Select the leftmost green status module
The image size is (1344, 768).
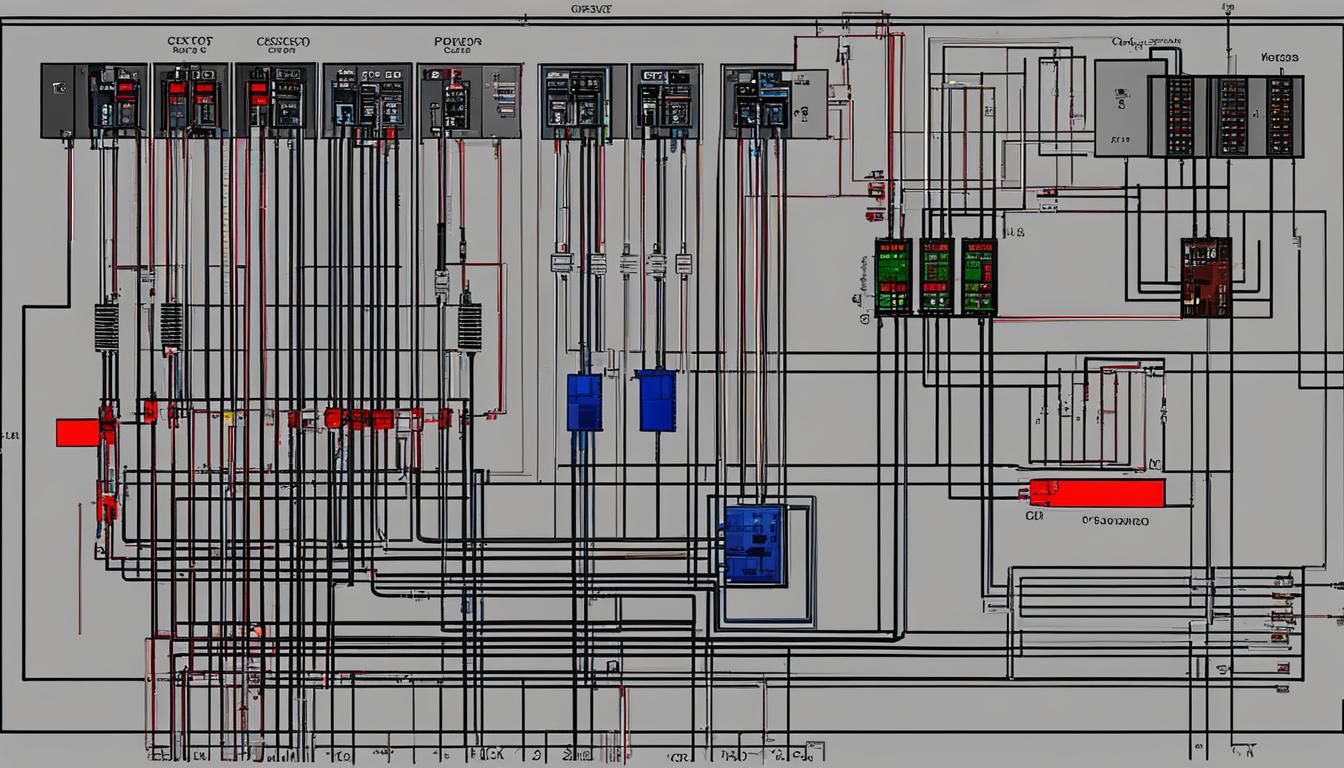click(x=891, y=277)
